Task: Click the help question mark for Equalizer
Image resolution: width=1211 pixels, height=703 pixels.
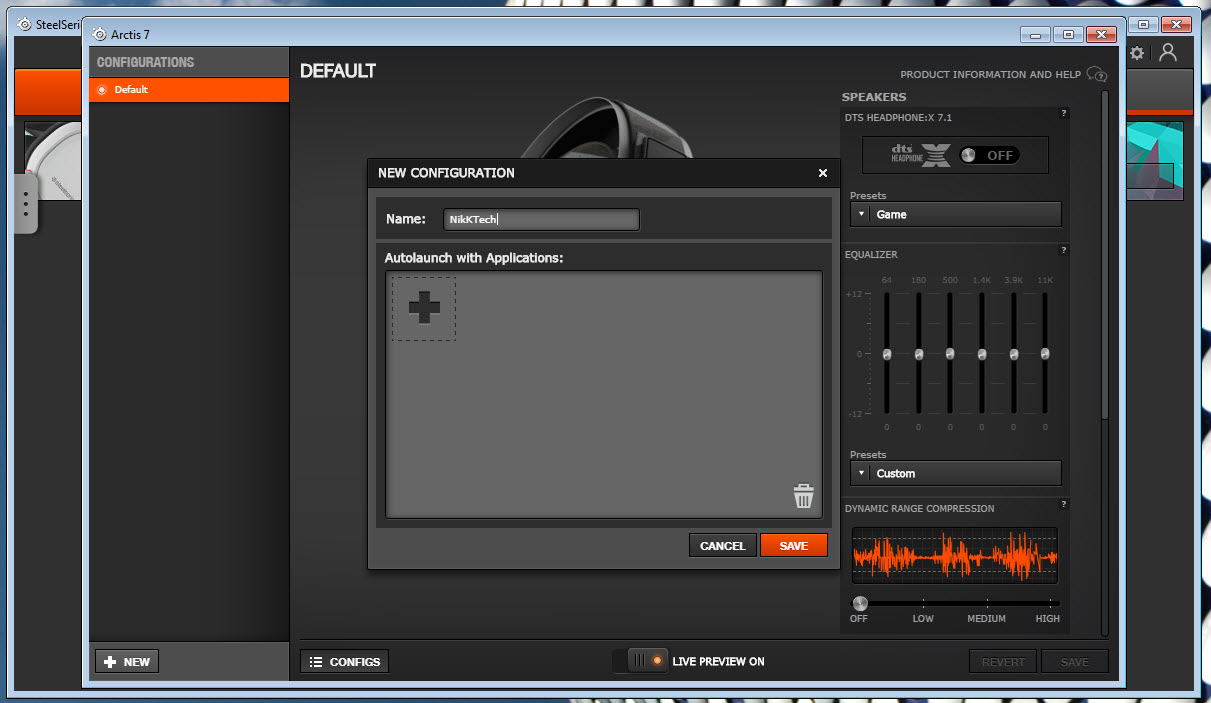Action: 1063,250
